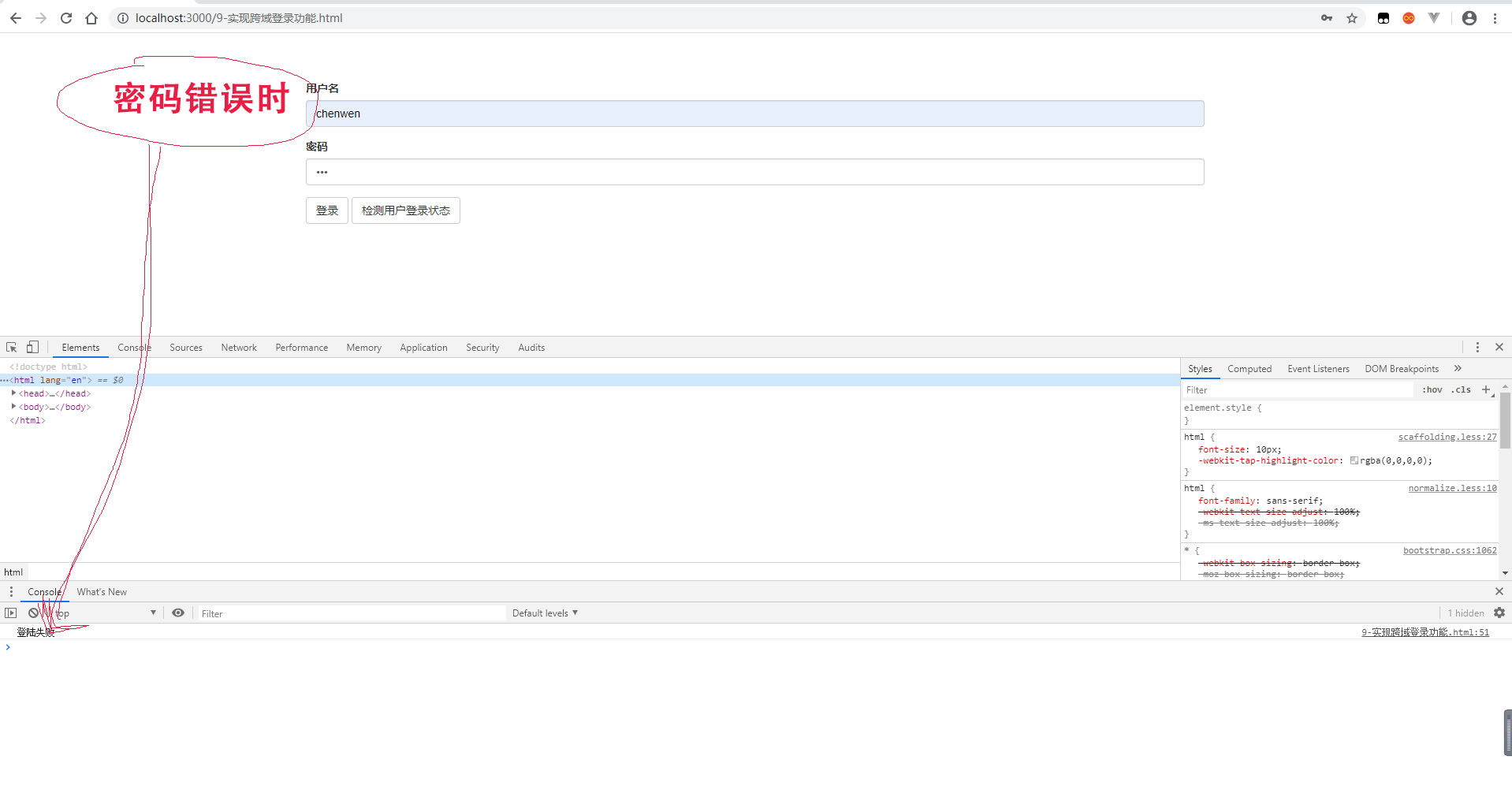Click the password input field

coord(755,172)
